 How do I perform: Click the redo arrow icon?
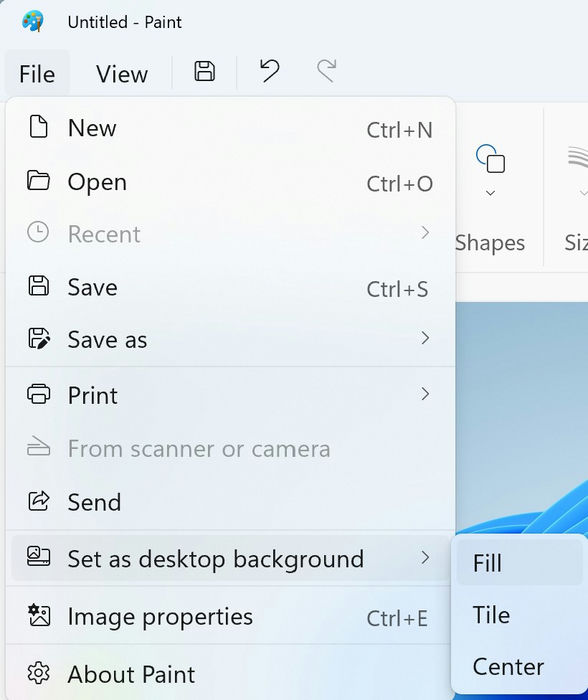pyautogui.click(x=327, y=71)
